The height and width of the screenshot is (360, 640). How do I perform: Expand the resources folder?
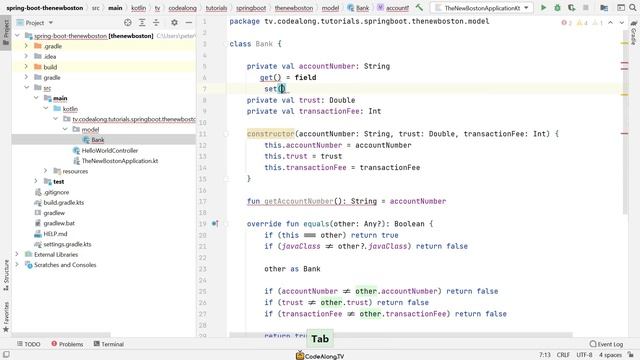tap(46, 171)
